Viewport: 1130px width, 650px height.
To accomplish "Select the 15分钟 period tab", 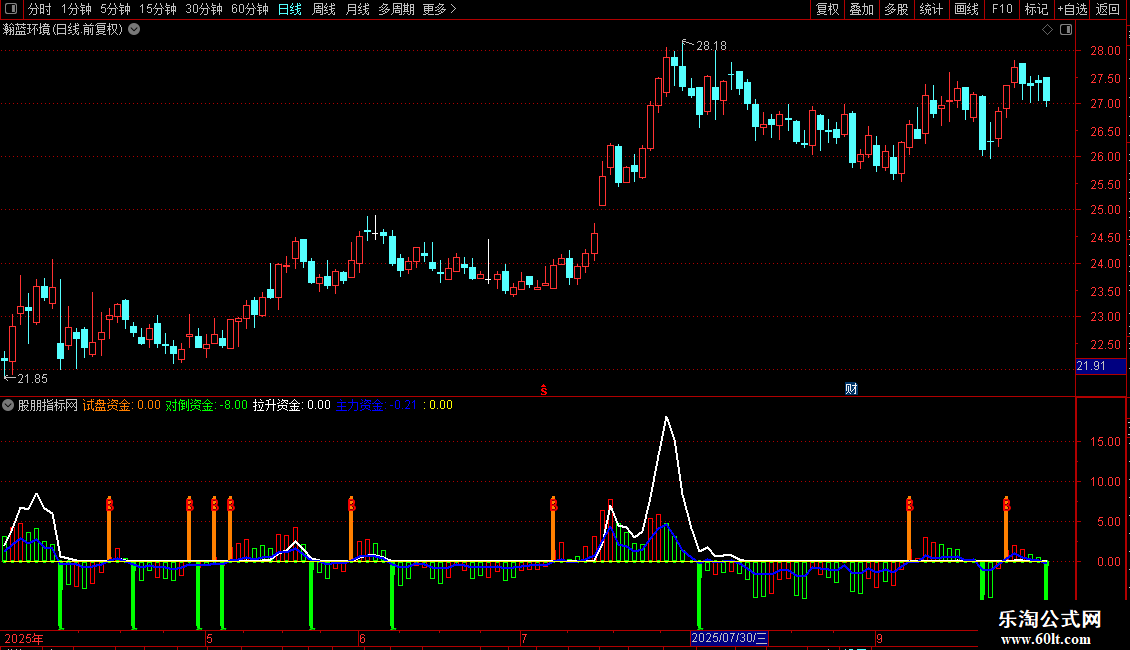I will 157,9.
